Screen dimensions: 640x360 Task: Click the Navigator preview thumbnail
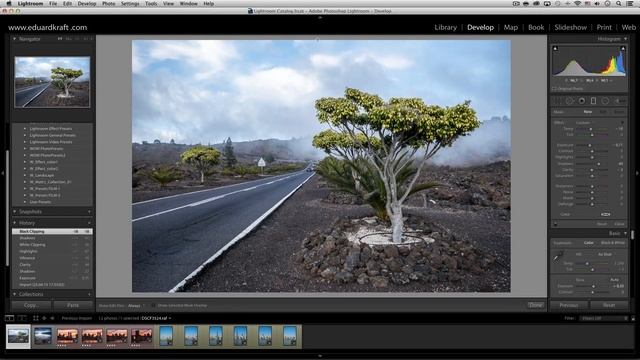(52, 82)
